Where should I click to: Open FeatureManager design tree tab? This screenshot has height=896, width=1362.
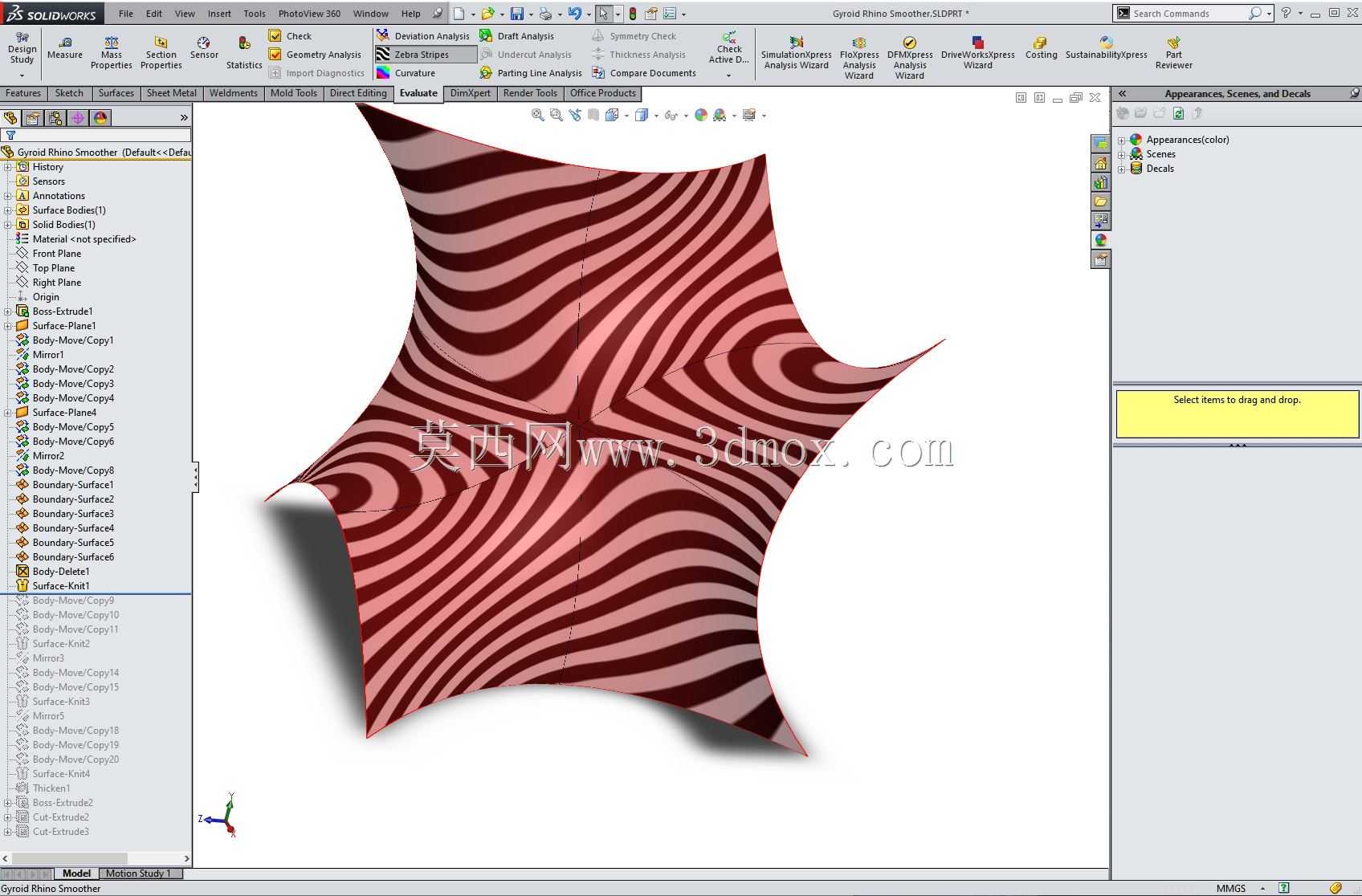(x=11, y=118)
